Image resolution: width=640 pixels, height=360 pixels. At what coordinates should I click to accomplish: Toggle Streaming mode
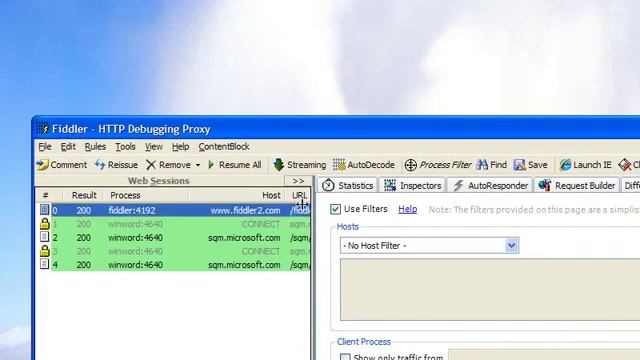click(300, 165)
